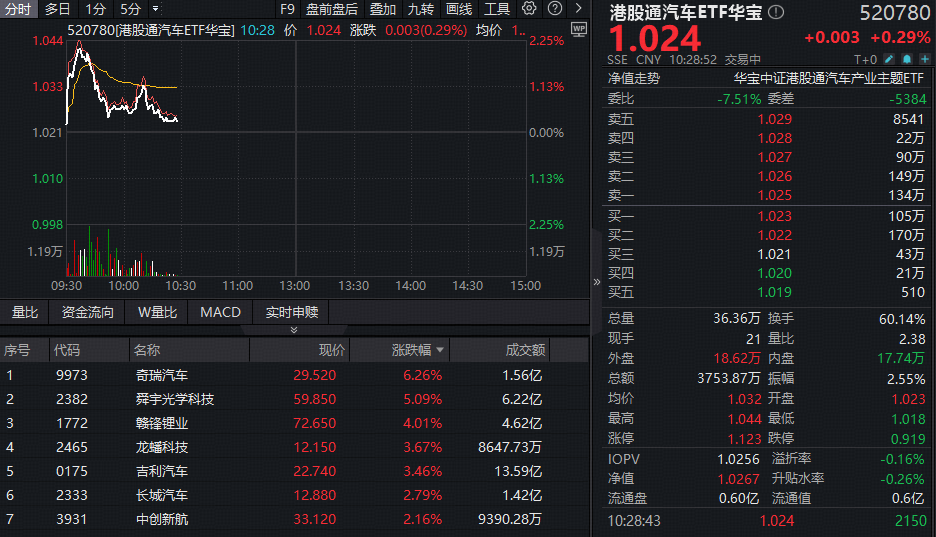Switch to 多日 chart tab
Screen dimensions: 936x537
pyautogui.click(x=57, y=9)
